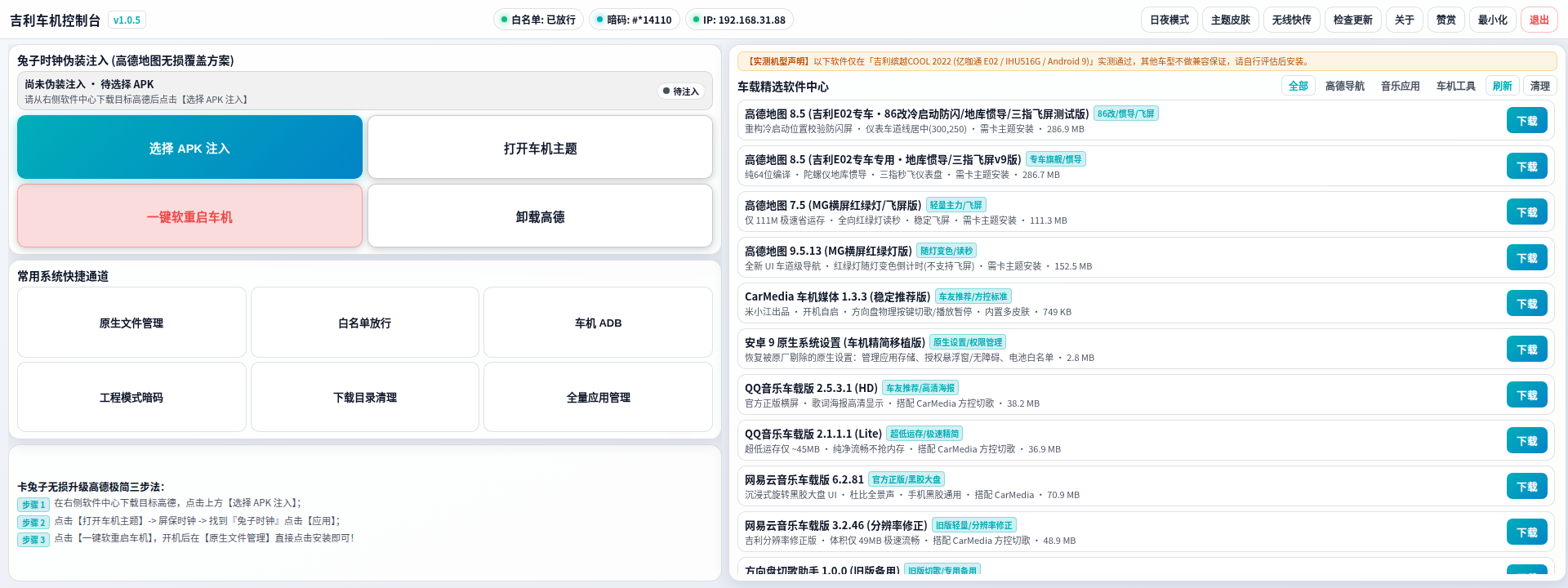Screen dimensions: 1568x588
Task: Open 无线快传 wireless transfer
Action: click(1292, 20)
